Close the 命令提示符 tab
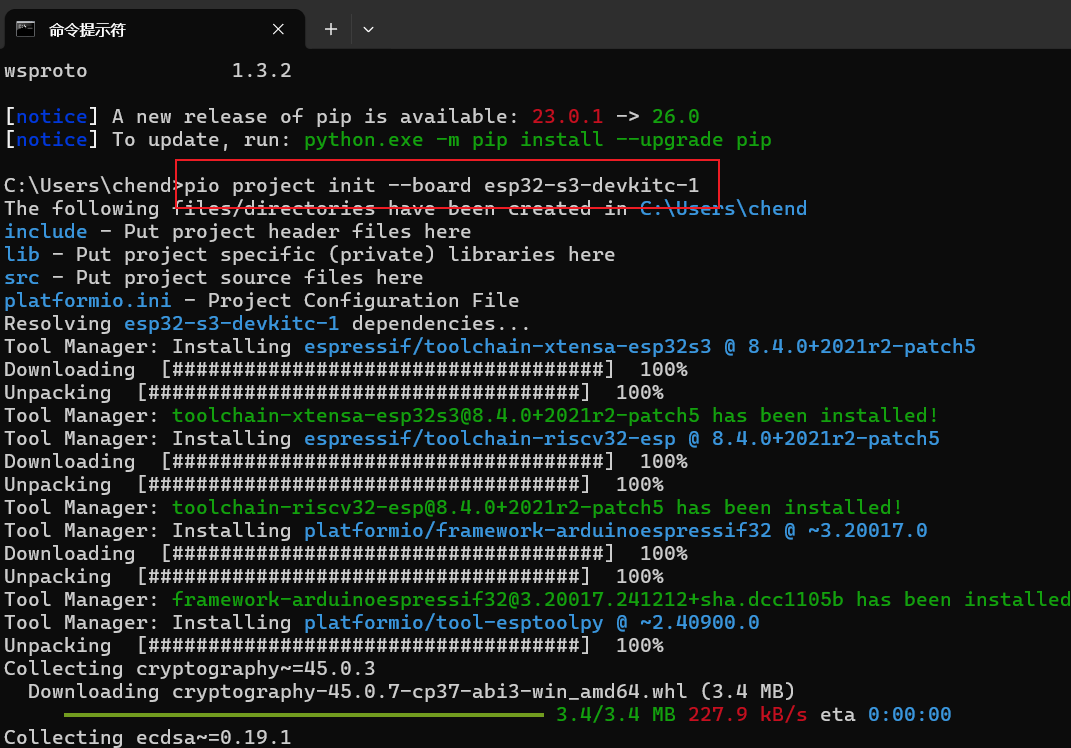 [x=278, y=29]
